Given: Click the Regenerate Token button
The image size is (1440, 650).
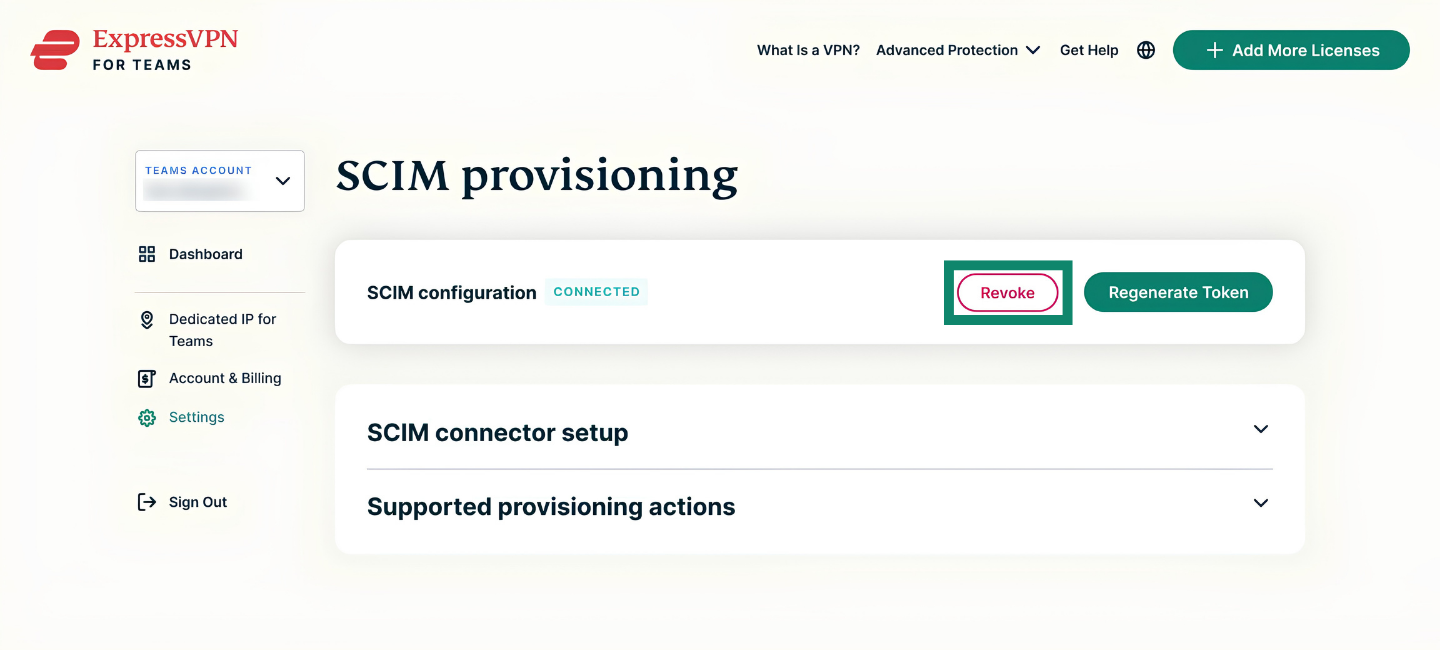Looking at the screenshot, I should click(1178, 293).
